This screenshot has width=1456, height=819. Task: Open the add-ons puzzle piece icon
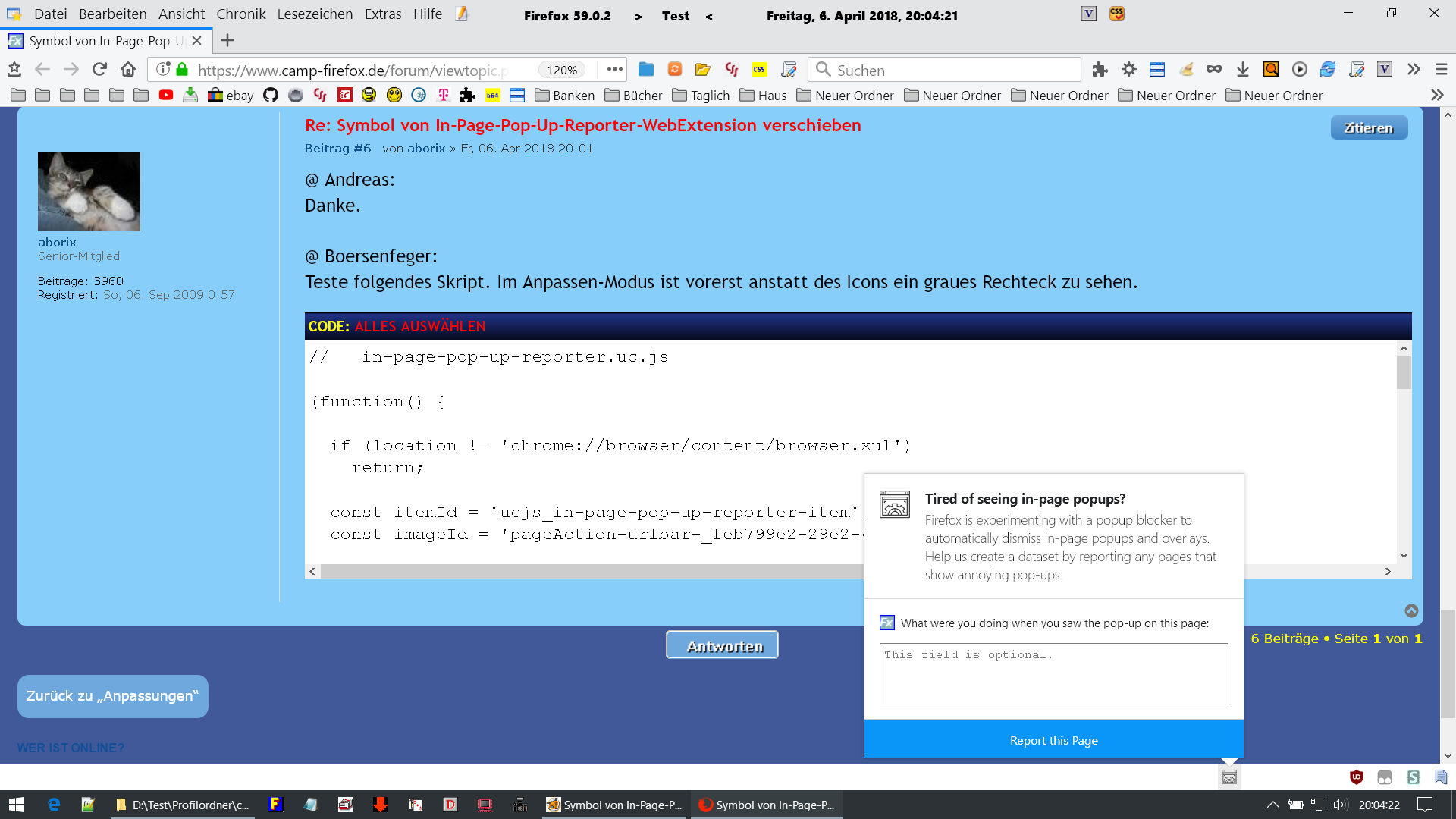(1100, 70)
